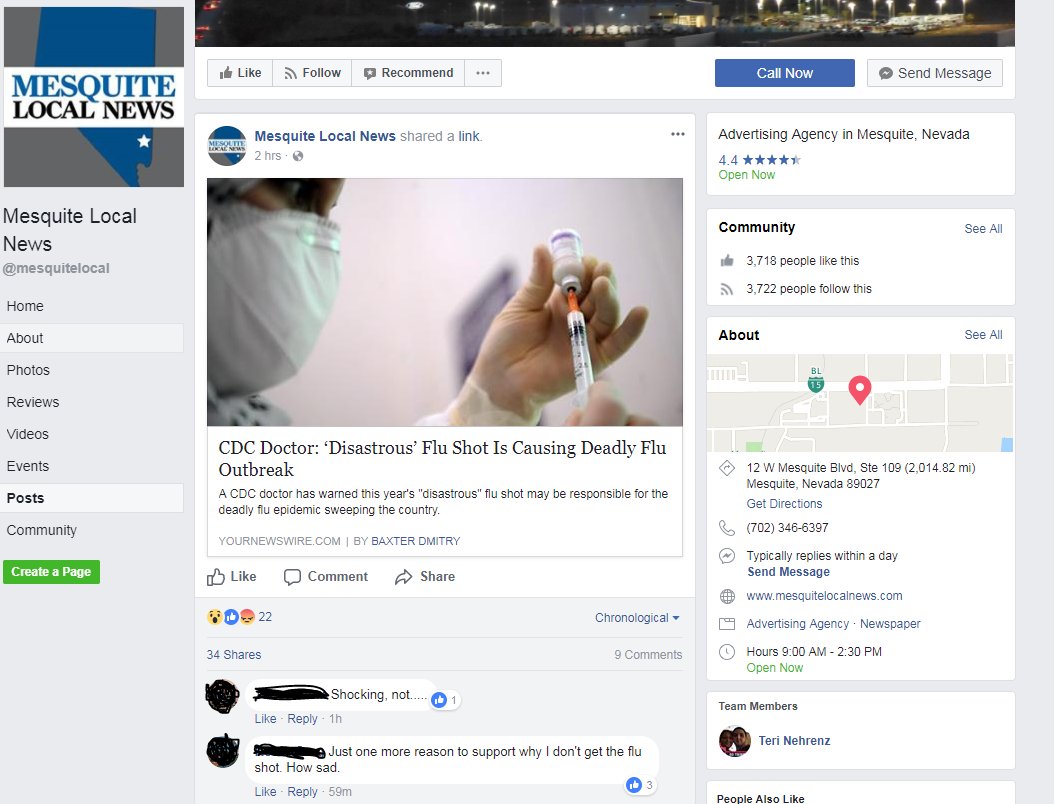This screenshot has width=1054, height=804.
Task: Click the red location pin on the map
Action: [860, 389]
